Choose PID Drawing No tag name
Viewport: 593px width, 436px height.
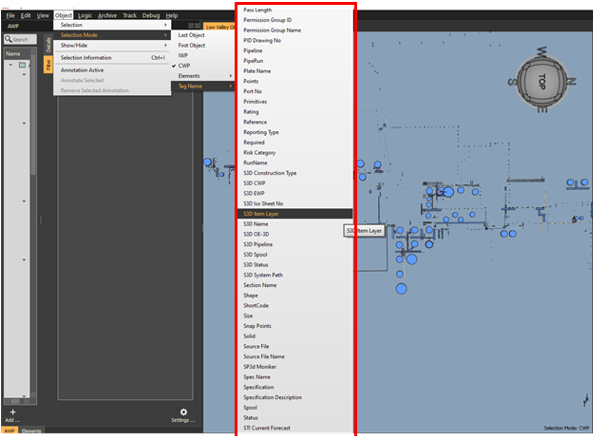(x=295, y=40)
